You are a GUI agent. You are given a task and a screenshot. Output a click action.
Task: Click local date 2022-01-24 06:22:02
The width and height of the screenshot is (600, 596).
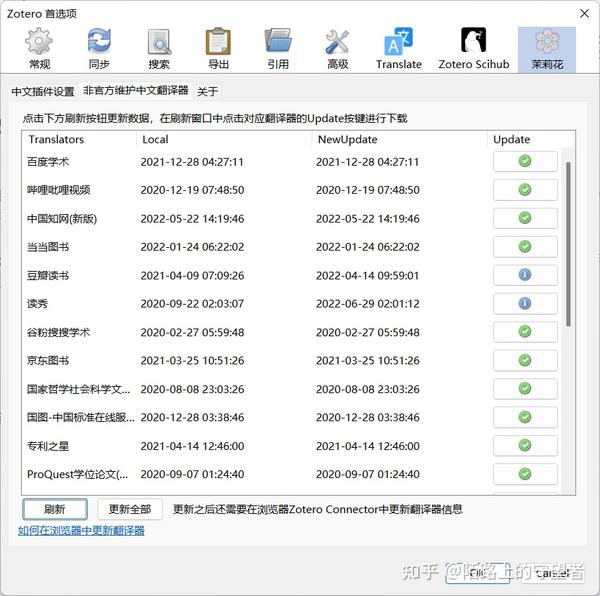192,247
